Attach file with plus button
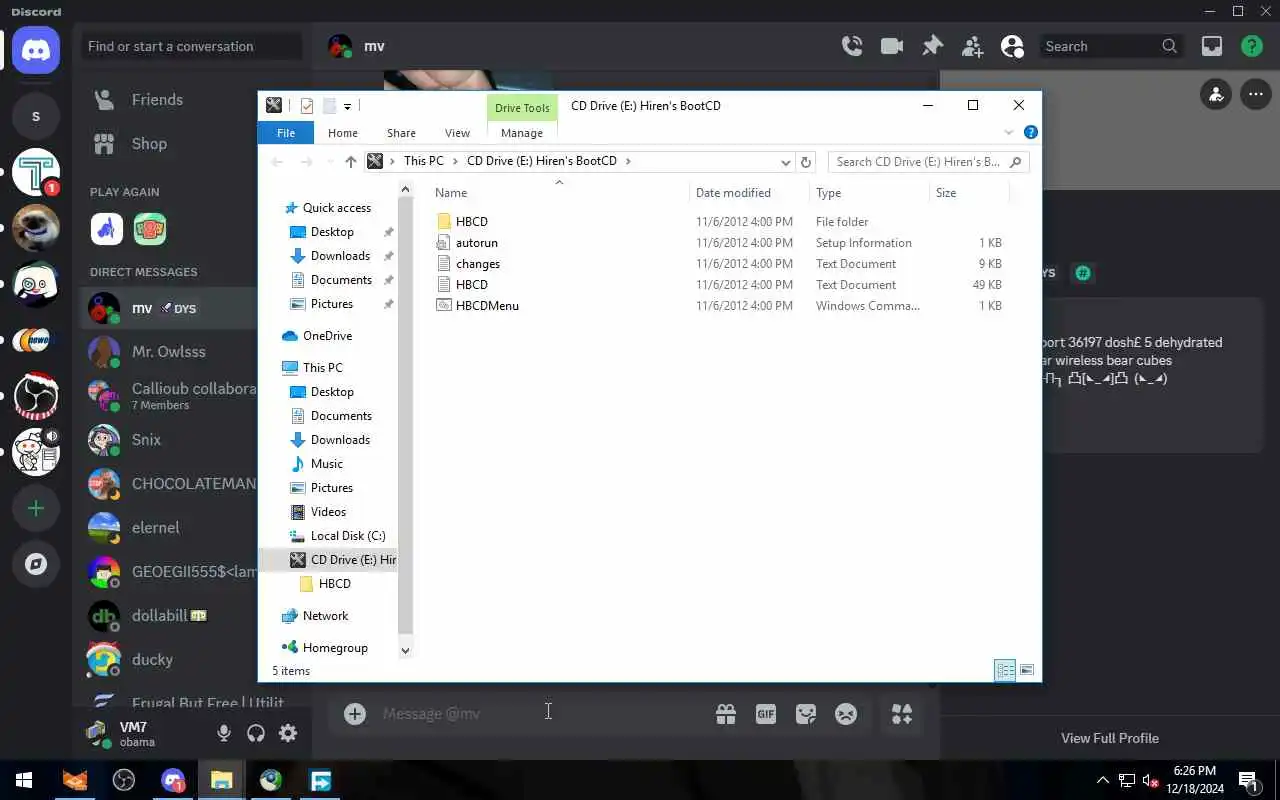This screenshot has height=800, width=1280. point(355,713)
